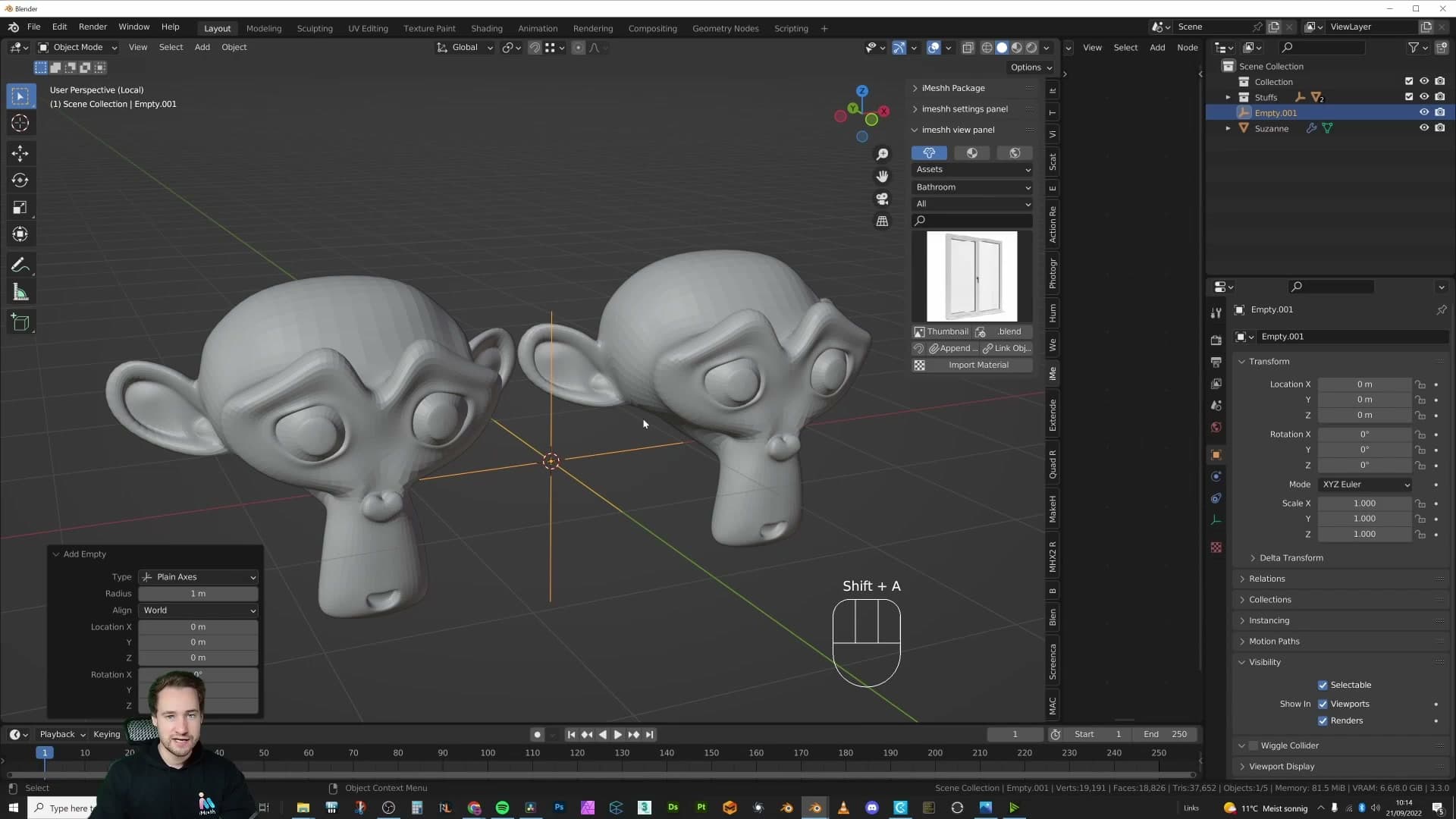The image size is (1456, 819).
Task: Open the Render properties tab
Action: click(x=1216, y=340)
